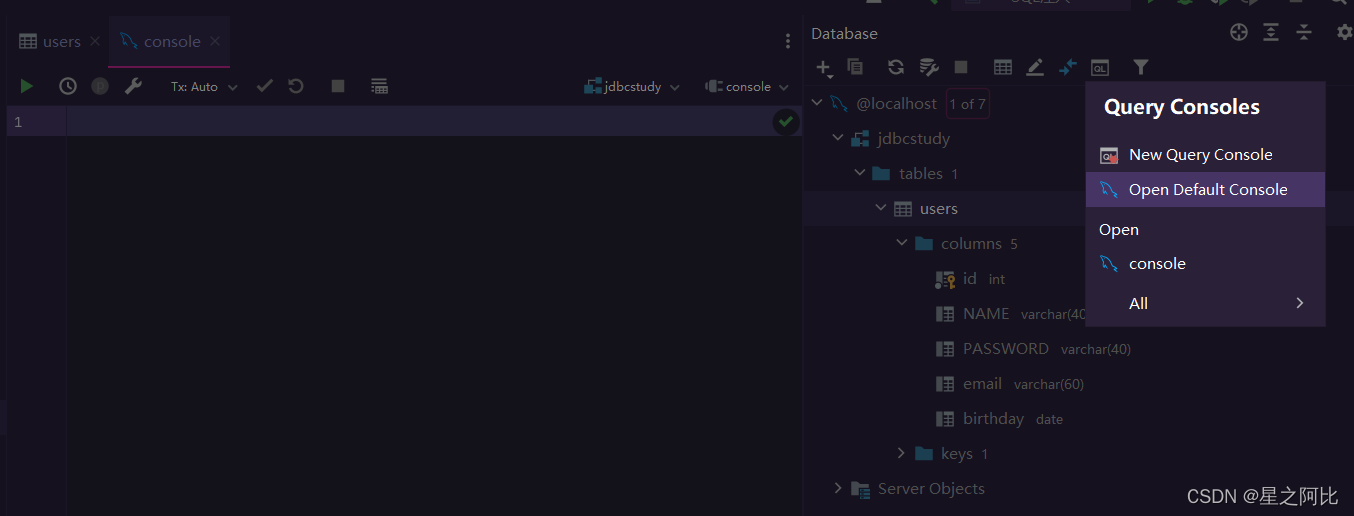Image resolution: width=1354 pixels, height=516 pixels.
Task: Select the NAME varchar column
Action: 1010,313
